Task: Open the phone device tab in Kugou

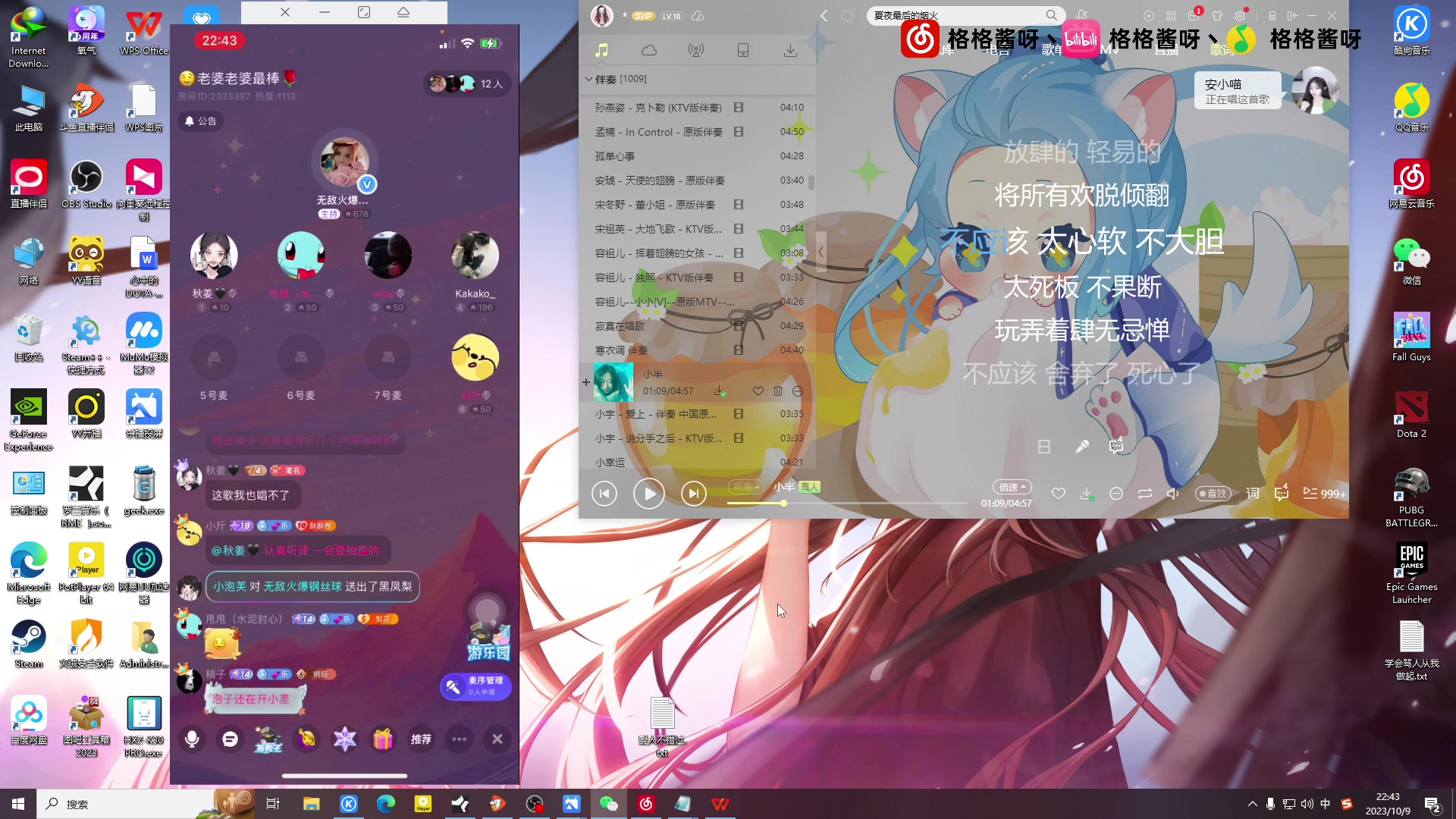Action: [x=743, y=50]
